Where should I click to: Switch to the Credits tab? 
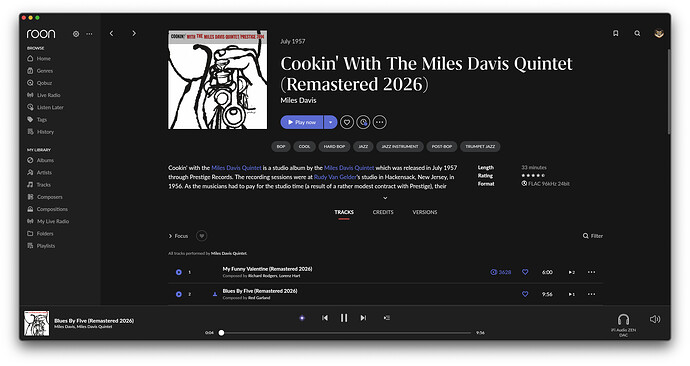click(x=383, y=212)
